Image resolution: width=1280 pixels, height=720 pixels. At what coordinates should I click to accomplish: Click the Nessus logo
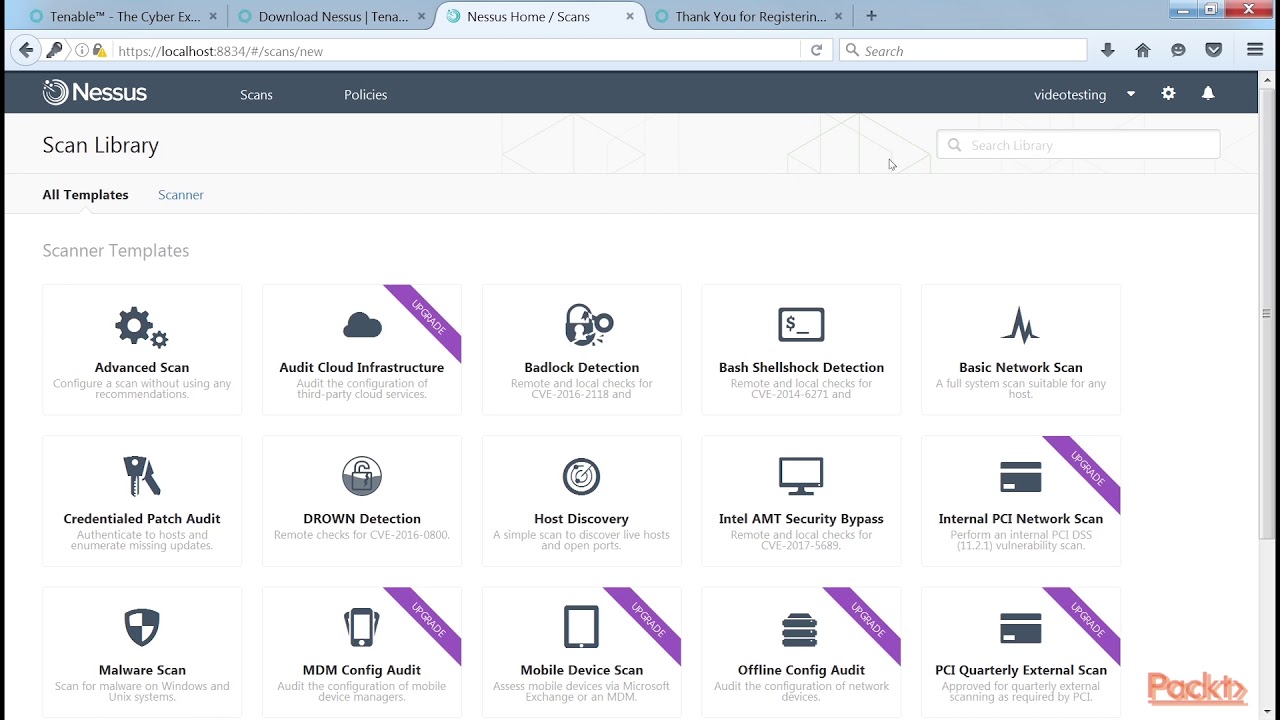click(95, 93)
